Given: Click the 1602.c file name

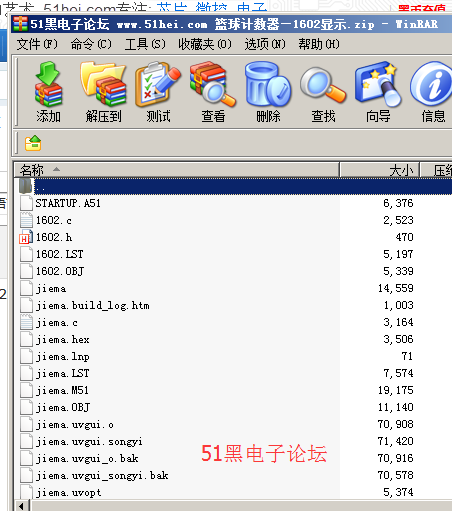Looking at the screenshot, I should point(54,220).
